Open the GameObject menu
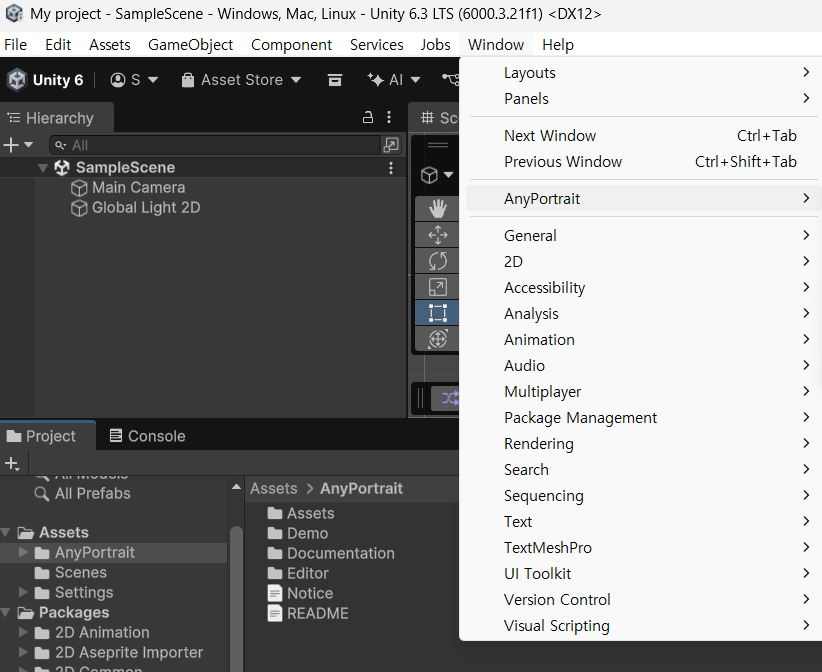 (190, 45)
